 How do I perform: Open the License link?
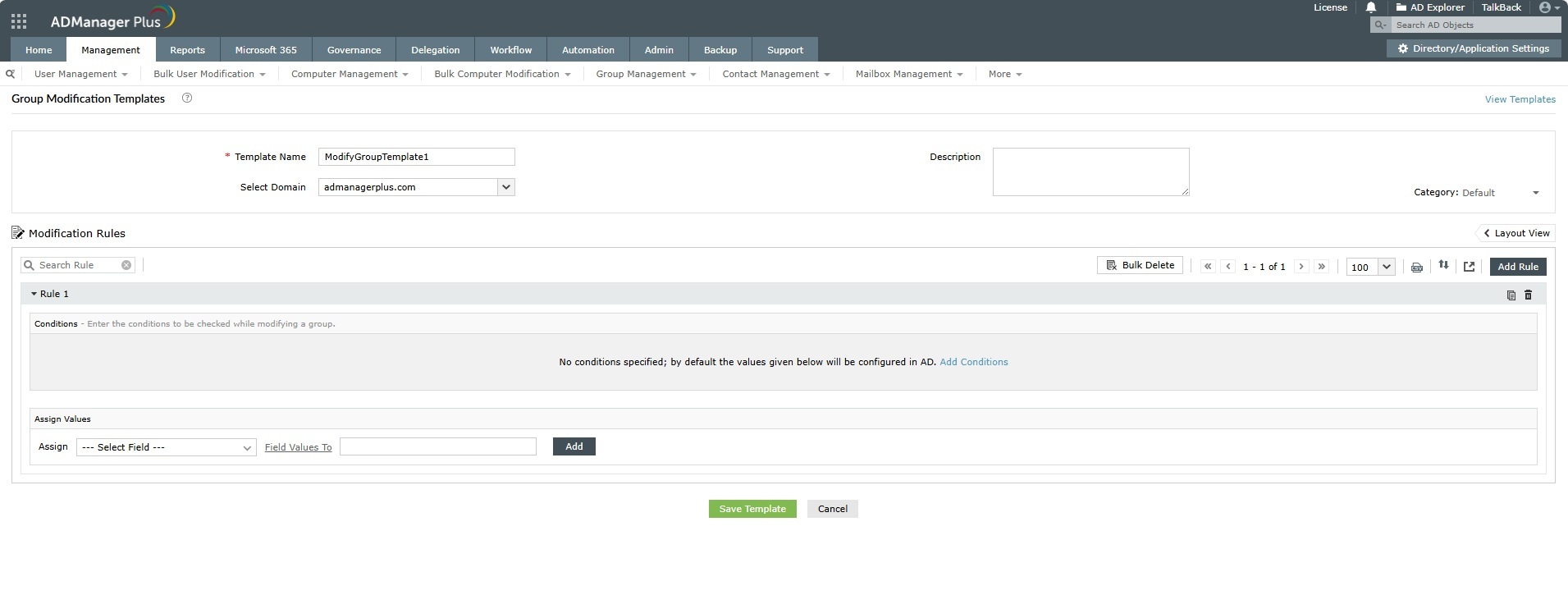tap(1330, 7)
